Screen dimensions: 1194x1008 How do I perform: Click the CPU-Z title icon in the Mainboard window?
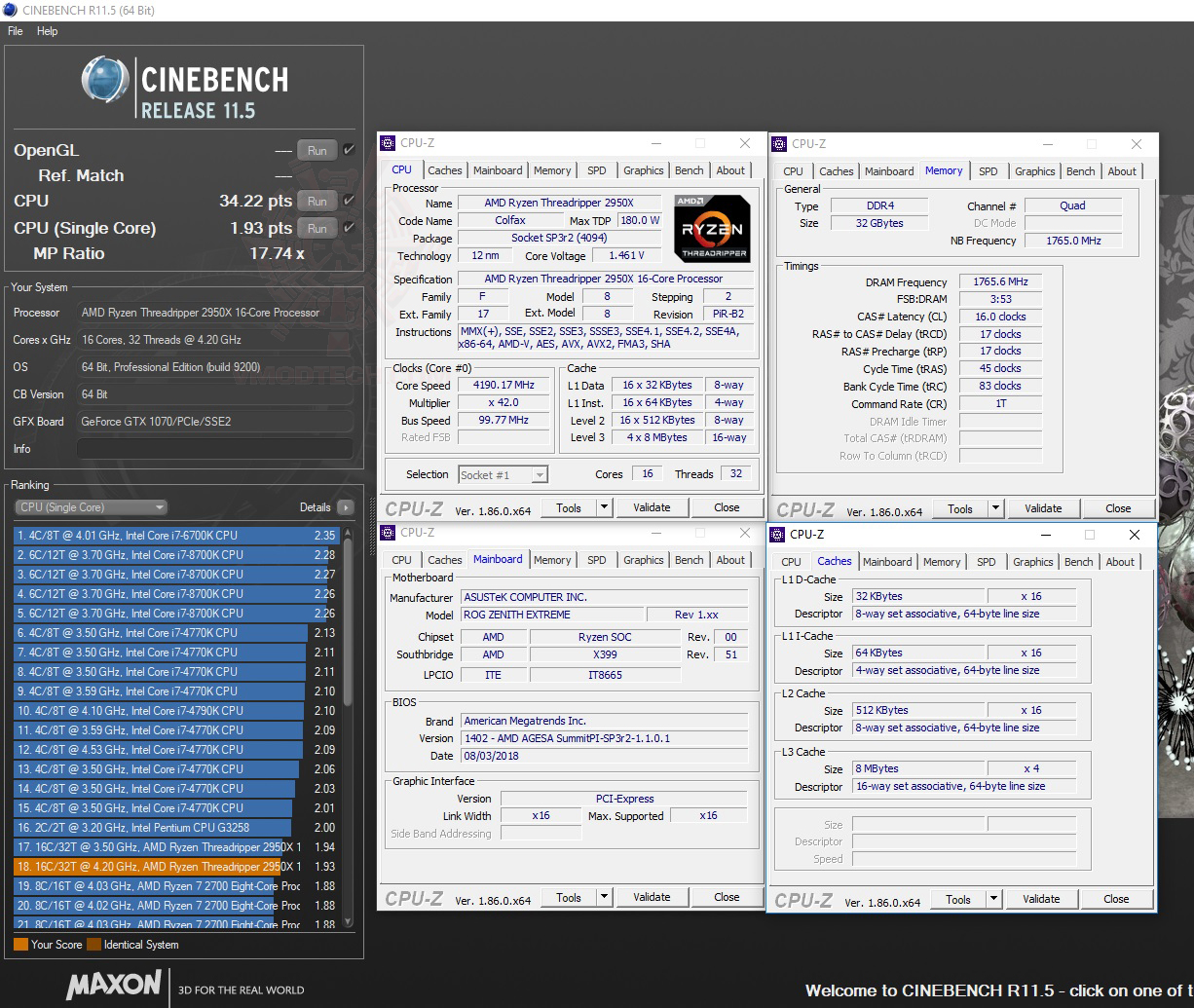click(x=388, y=533)
